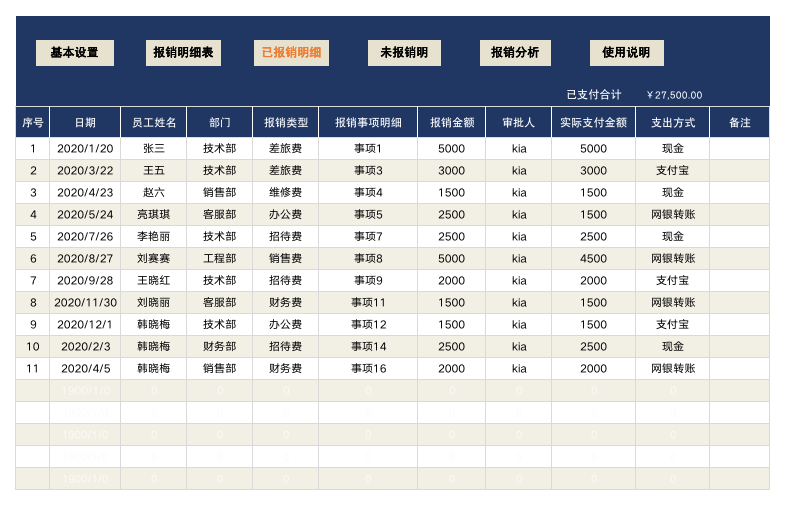Image resolution: width=785 pixels, height=505 pixels.
Task: Select date cell 2020/5/24
Action: tap(85, 215)
